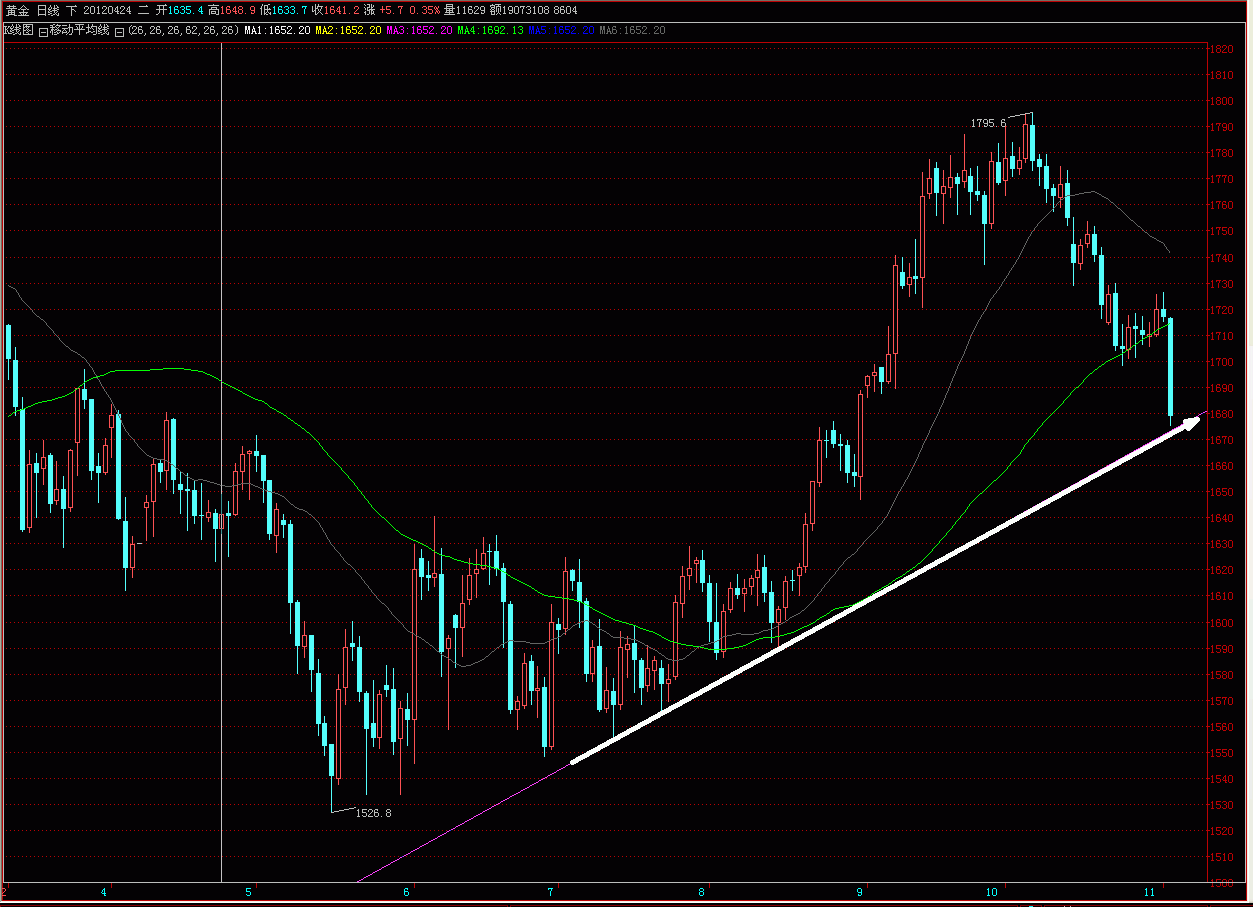Click the 1795.6 high price marker
Image resolution: width=1253 pixels, height=907 pixels.
(988, 123)
